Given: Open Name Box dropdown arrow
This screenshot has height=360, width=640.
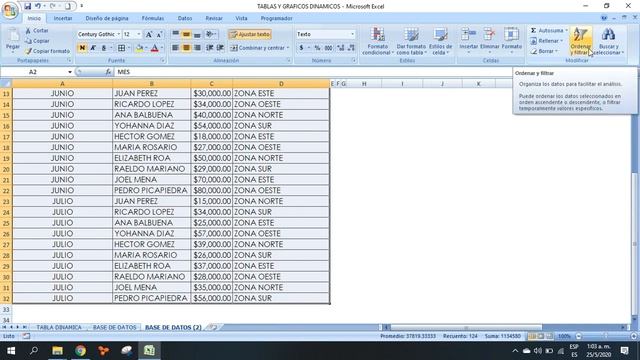Looking at the screenshot, I should 70,72.
